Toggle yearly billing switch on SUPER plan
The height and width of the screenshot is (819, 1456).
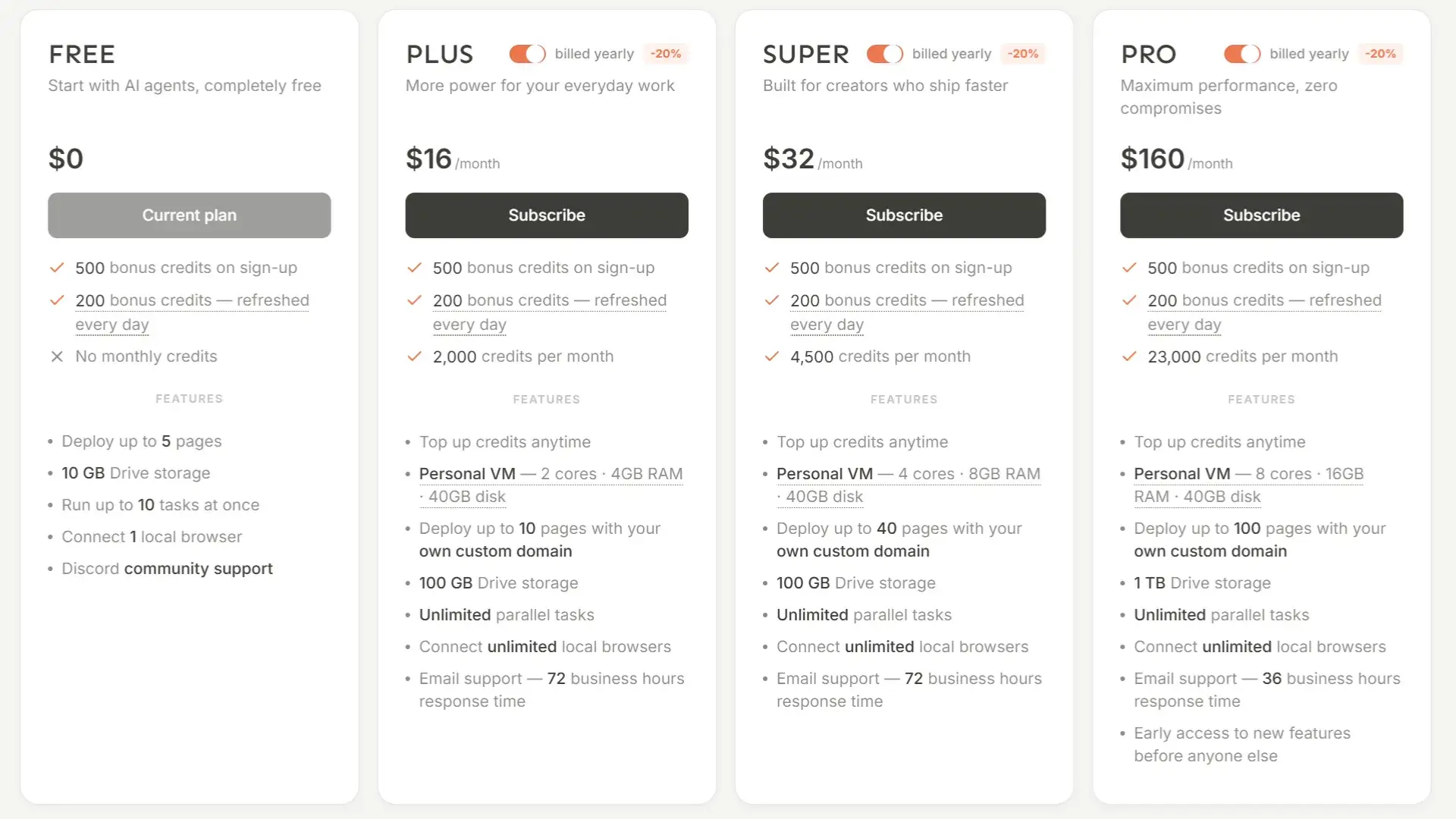(x=884, y=54)
